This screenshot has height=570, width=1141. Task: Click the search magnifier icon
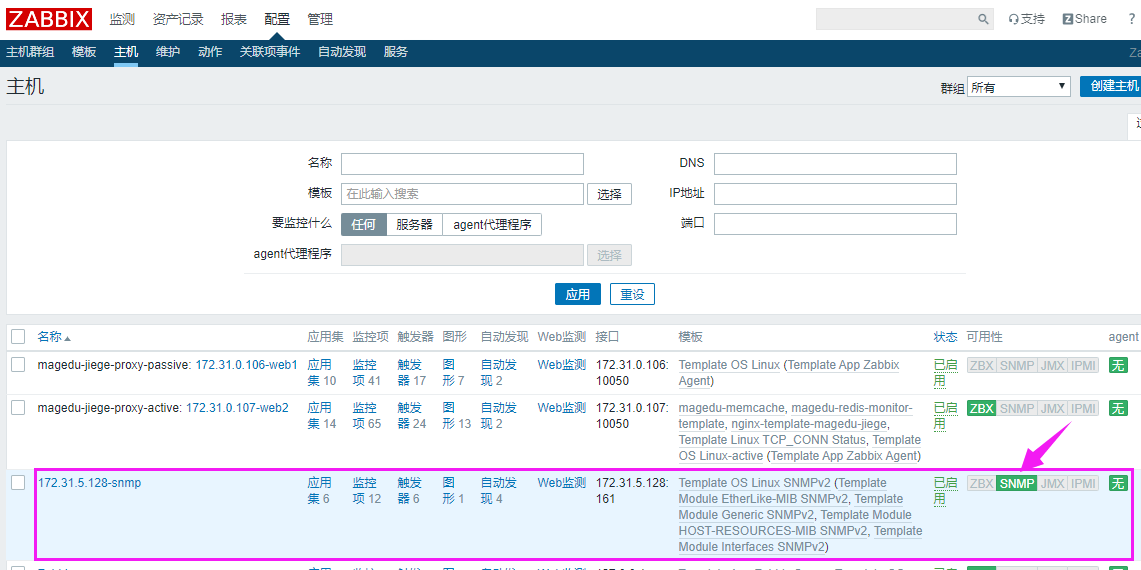point(982,19)
